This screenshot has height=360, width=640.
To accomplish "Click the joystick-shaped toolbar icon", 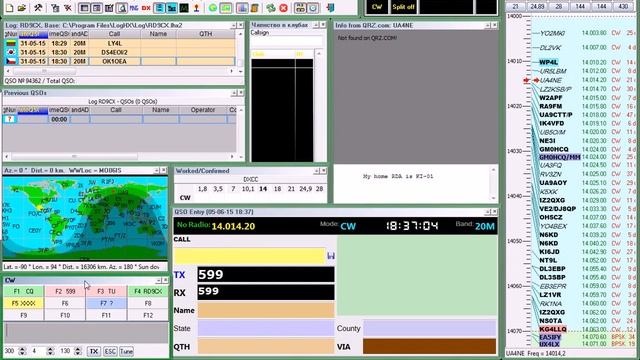I will tap(196, 8).
